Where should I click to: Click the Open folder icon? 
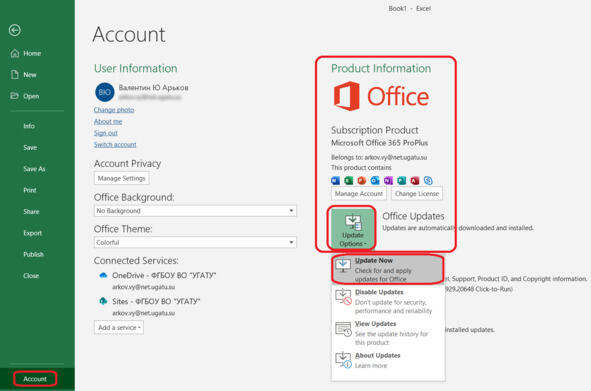click(x=15, y=96)
